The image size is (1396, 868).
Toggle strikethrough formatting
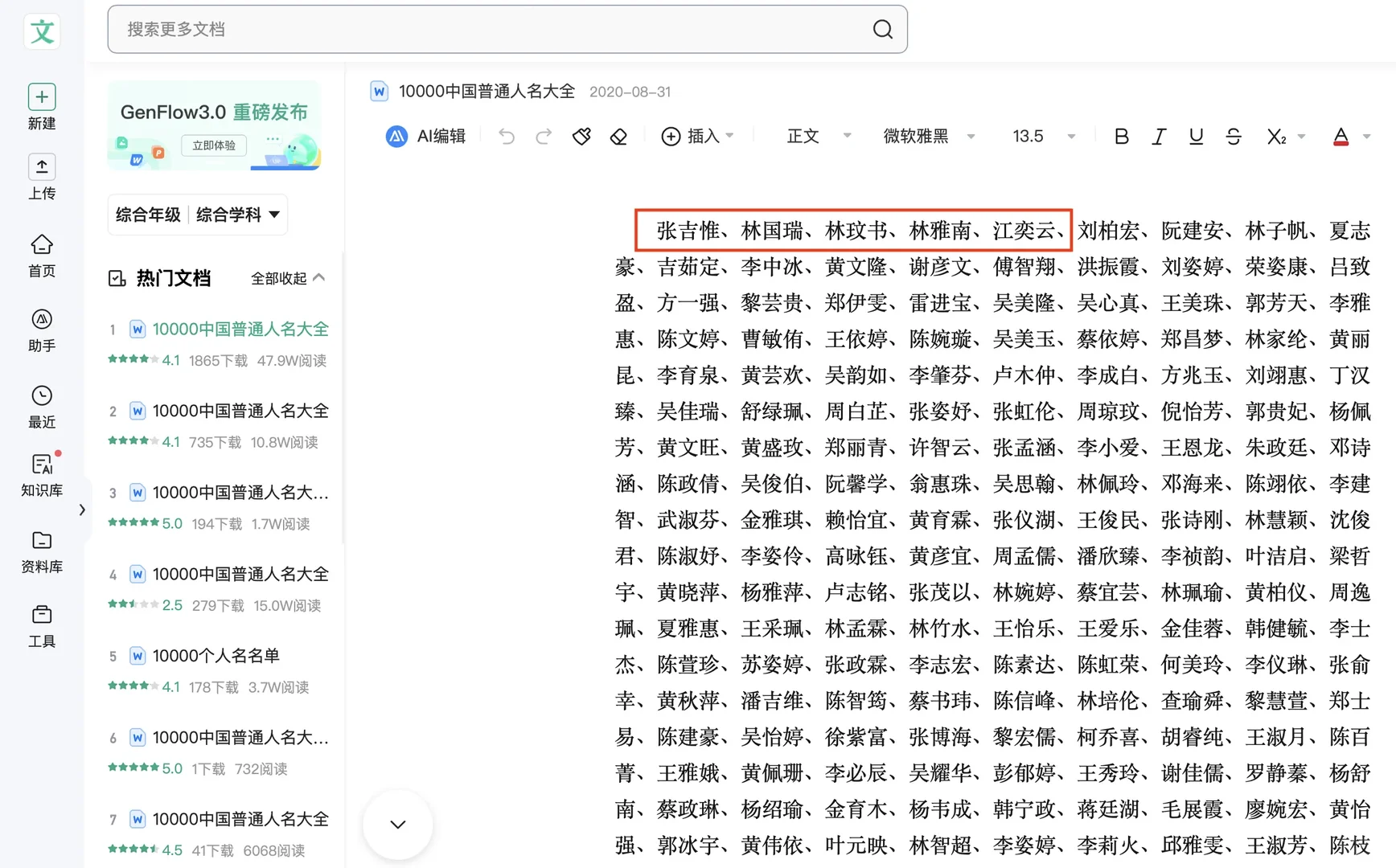point(1234,136)
